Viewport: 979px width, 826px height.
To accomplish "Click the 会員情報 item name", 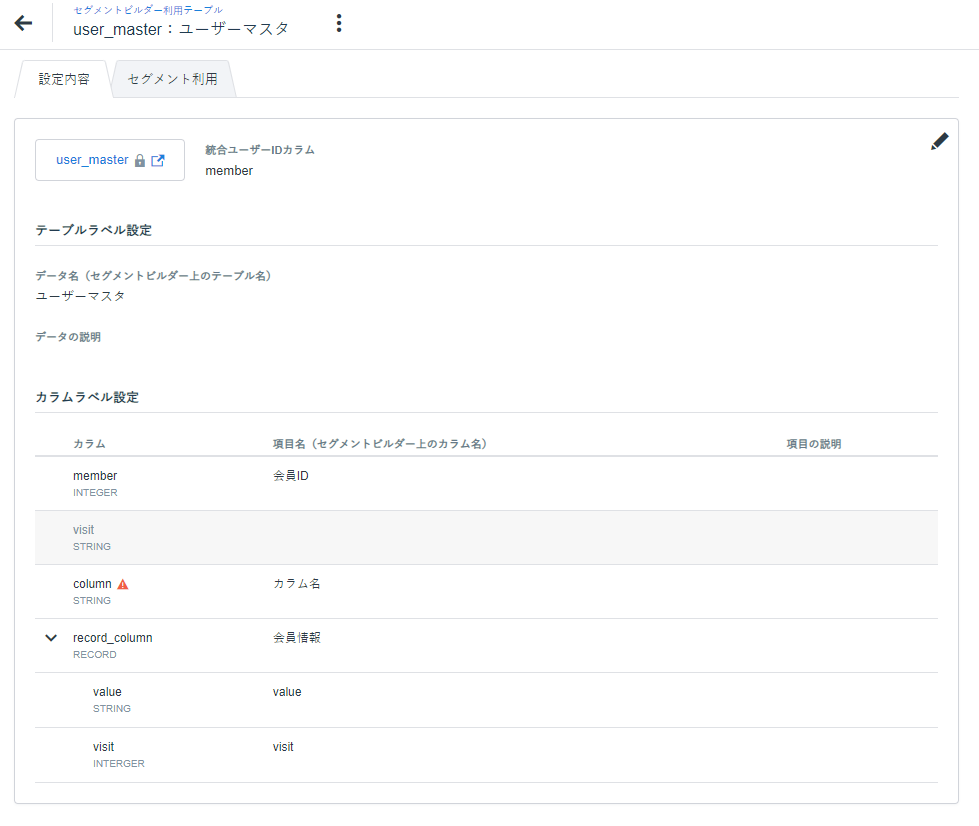I will [297, 637].
